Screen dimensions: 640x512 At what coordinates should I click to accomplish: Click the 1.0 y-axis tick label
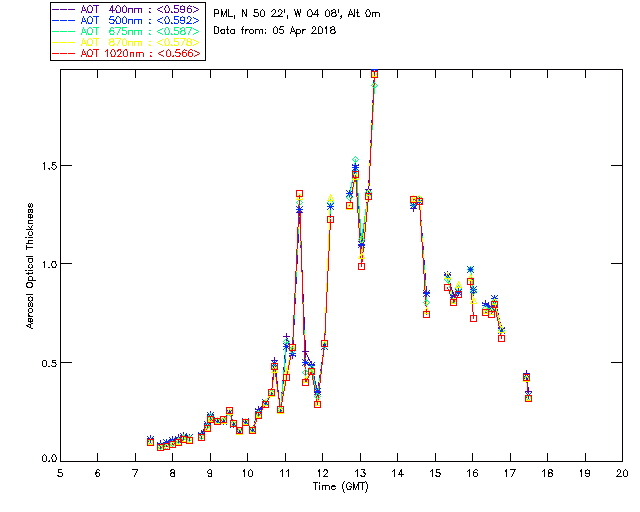pyautogui.click(x=49, y=264)
